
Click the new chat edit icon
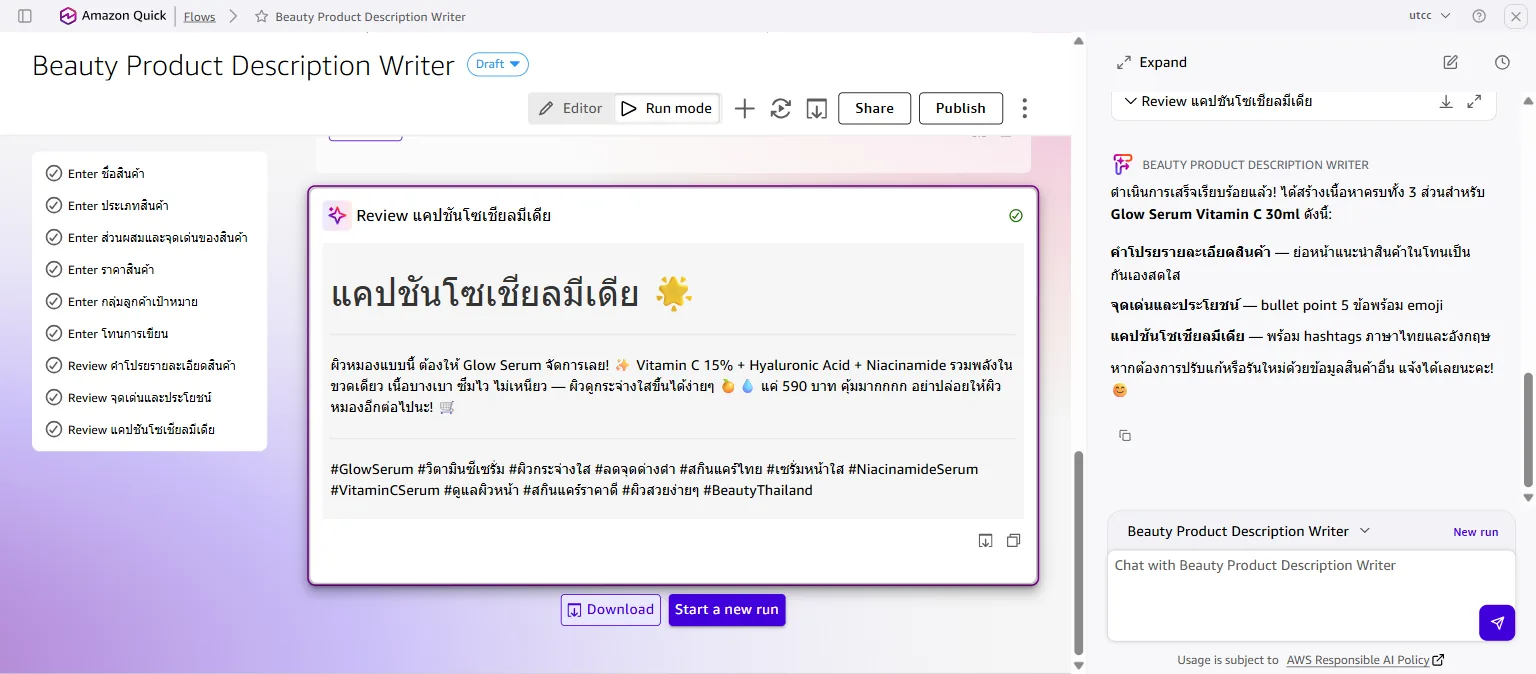(1451, 62)
